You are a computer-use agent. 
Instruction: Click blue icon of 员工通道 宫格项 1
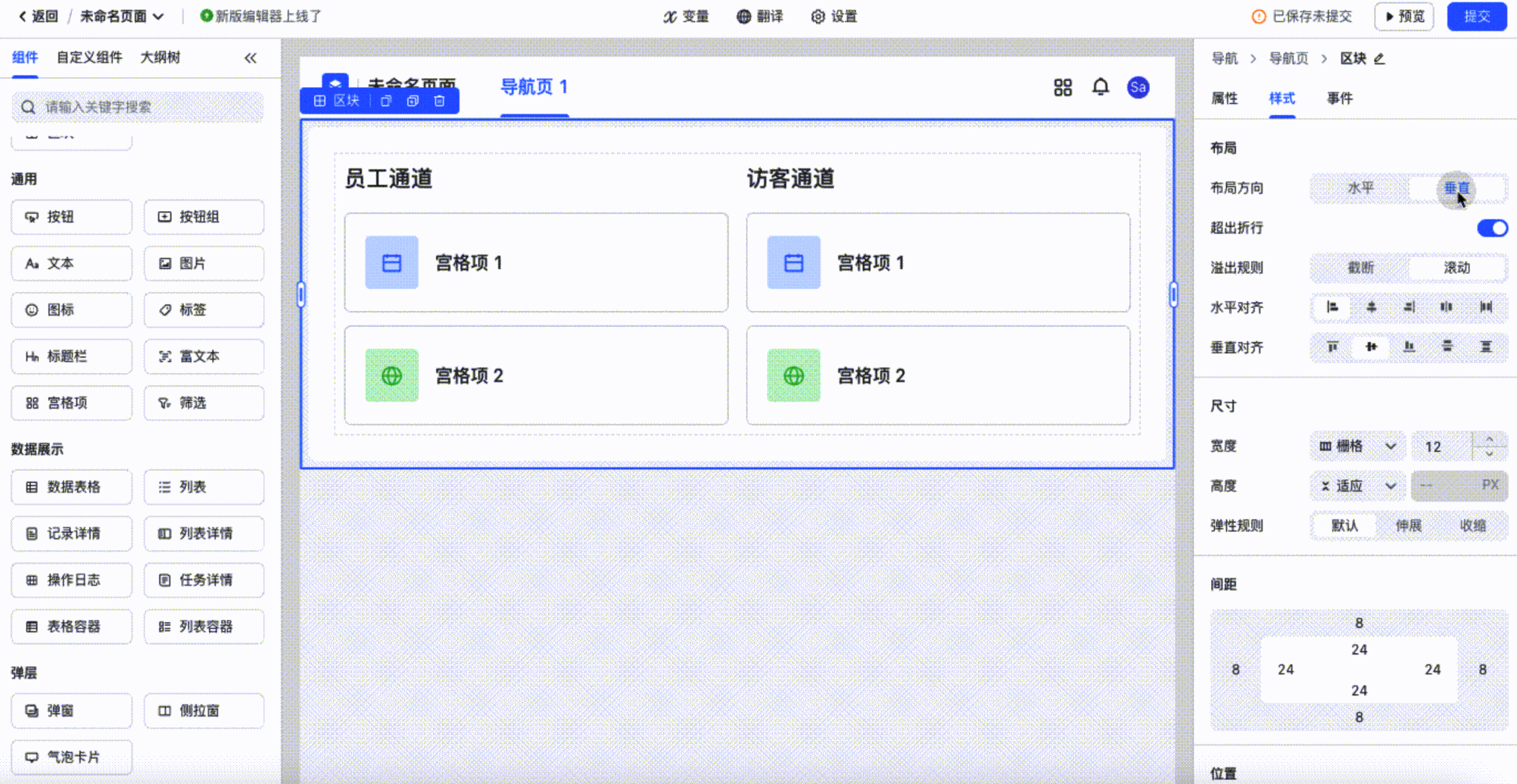tap(391, 263)
